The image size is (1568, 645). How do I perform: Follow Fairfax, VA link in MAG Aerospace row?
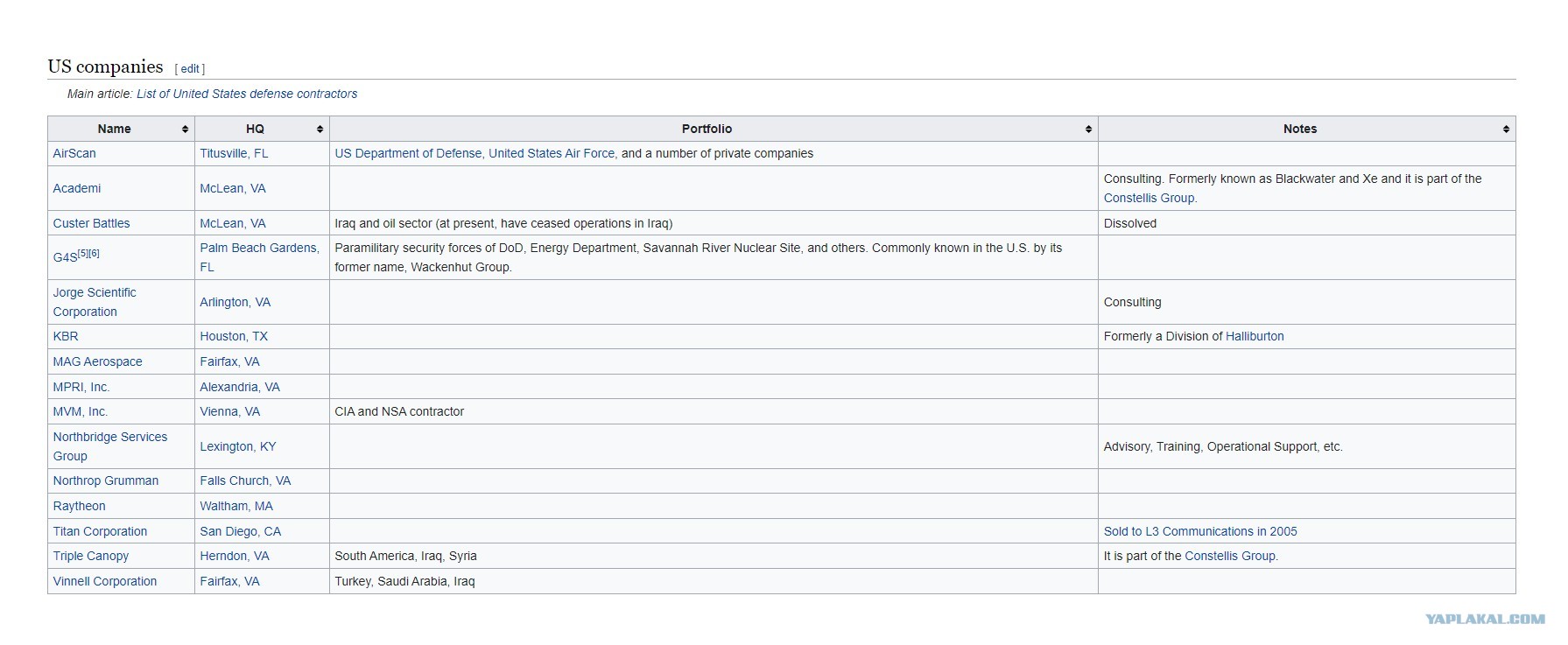click(x=229, y=361)
